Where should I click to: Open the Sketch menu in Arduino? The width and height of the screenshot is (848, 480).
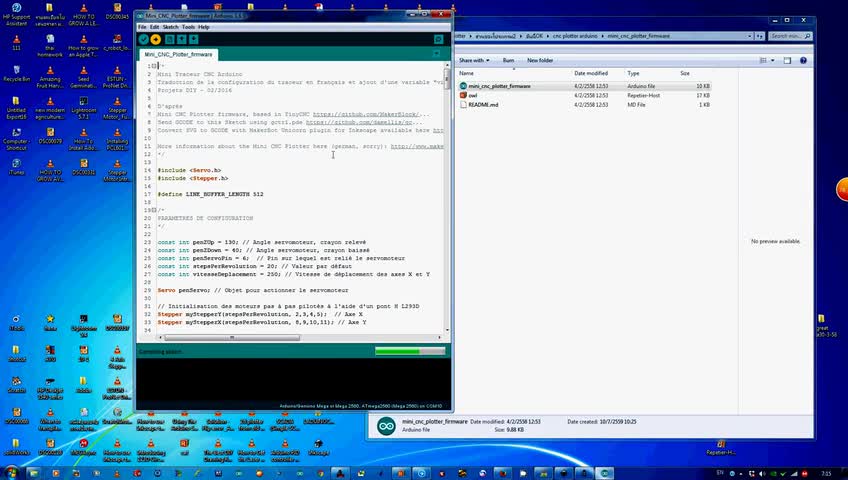point(170,27)
